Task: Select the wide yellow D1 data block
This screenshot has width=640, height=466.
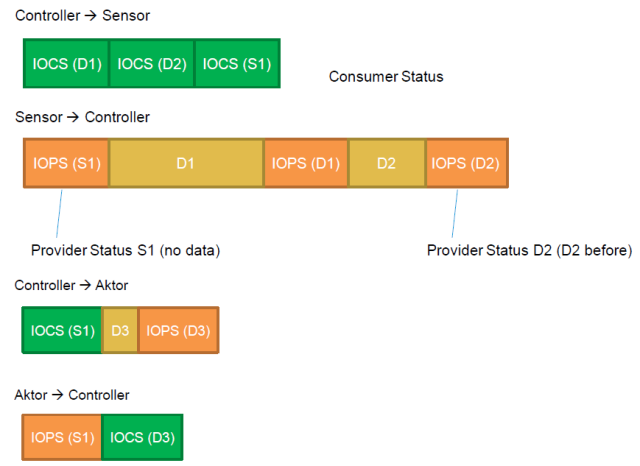Action: [x=186, y=163]
